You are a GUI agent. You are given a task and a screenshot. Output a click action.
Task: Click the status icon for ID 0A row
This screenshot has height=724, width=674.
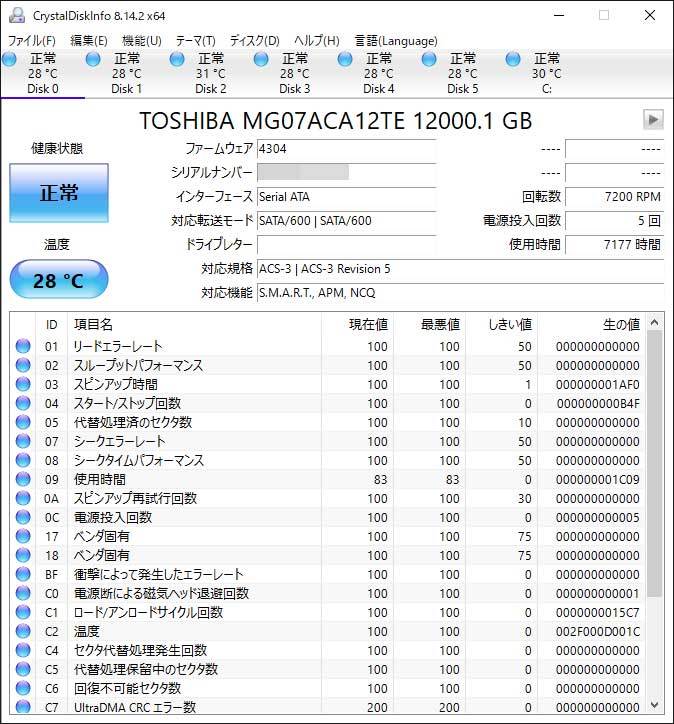point(23,498)
